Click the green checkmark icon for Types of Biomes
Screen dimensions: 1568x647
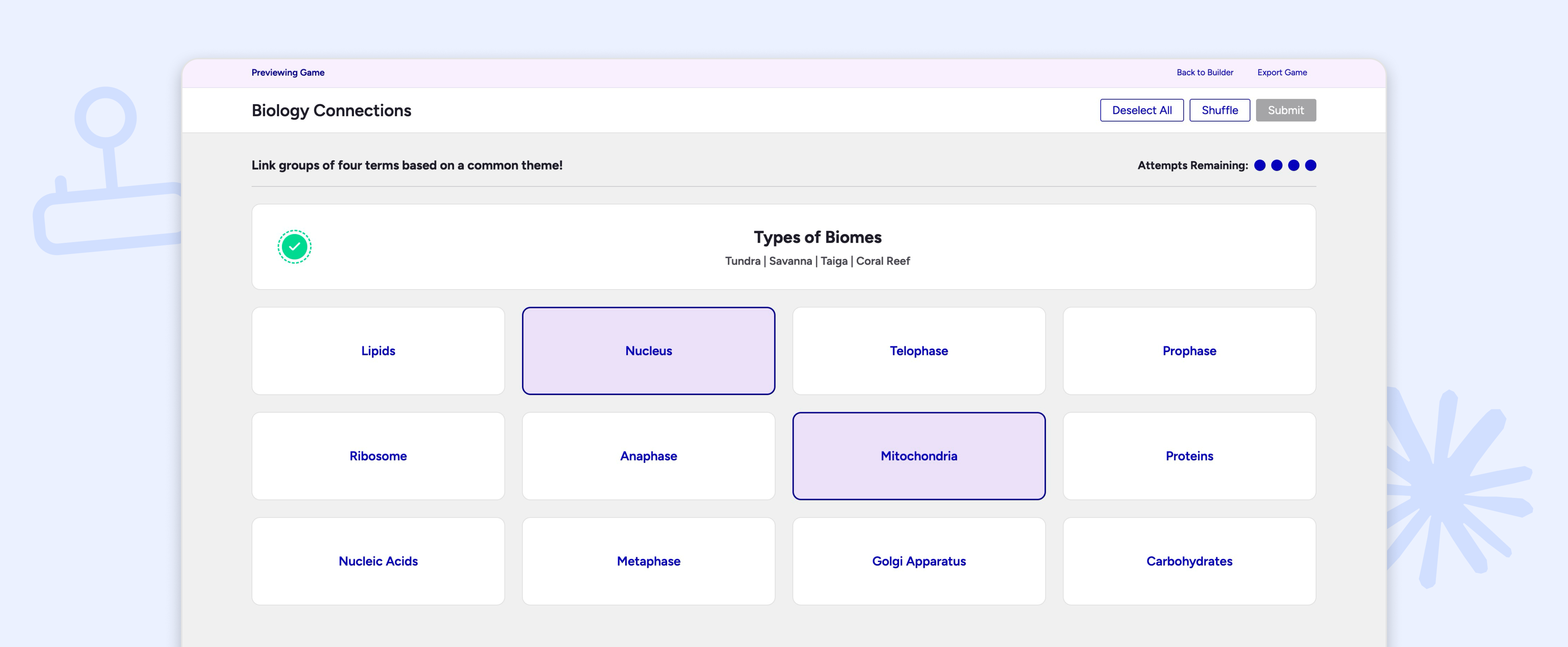click(295, 246)
